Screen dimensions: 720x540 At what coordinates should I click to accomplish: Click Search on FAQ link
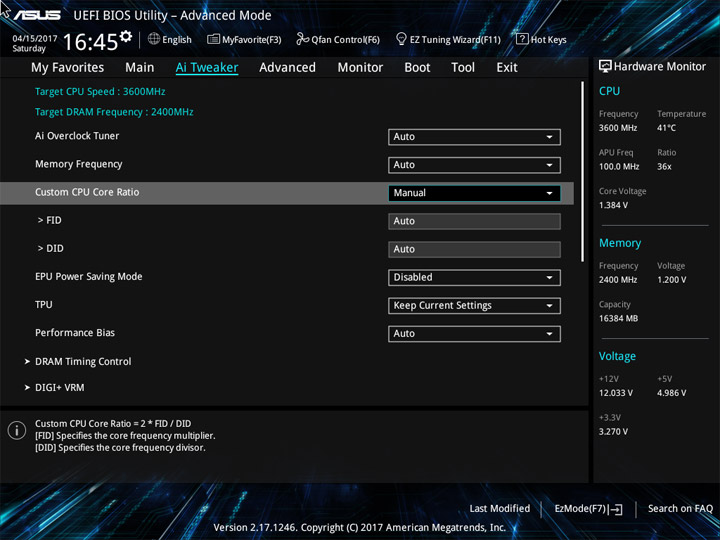681,508
